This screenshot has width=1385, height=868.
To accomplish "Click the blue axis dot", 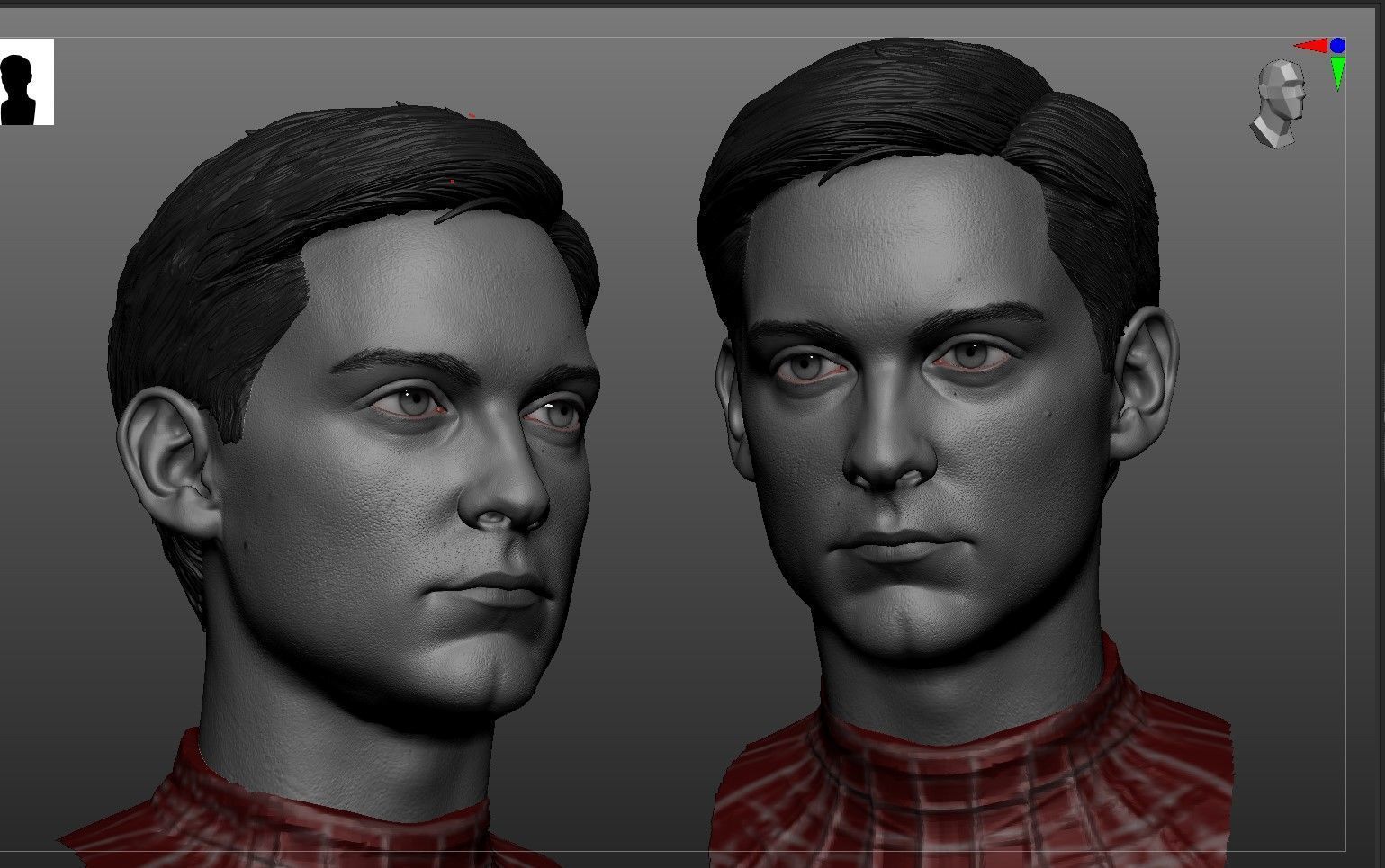I will tap(1338, 45).
